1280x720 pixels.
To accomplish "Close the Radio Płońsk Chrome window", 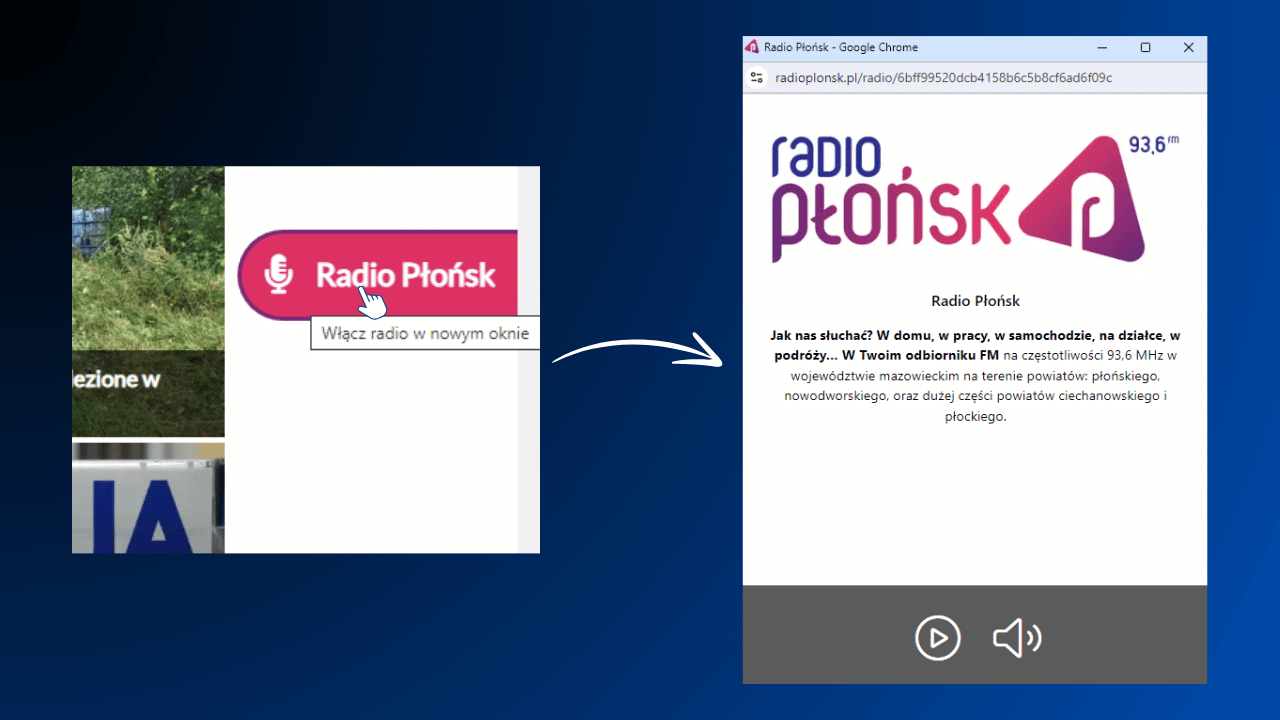I will tap(1188, 47).
